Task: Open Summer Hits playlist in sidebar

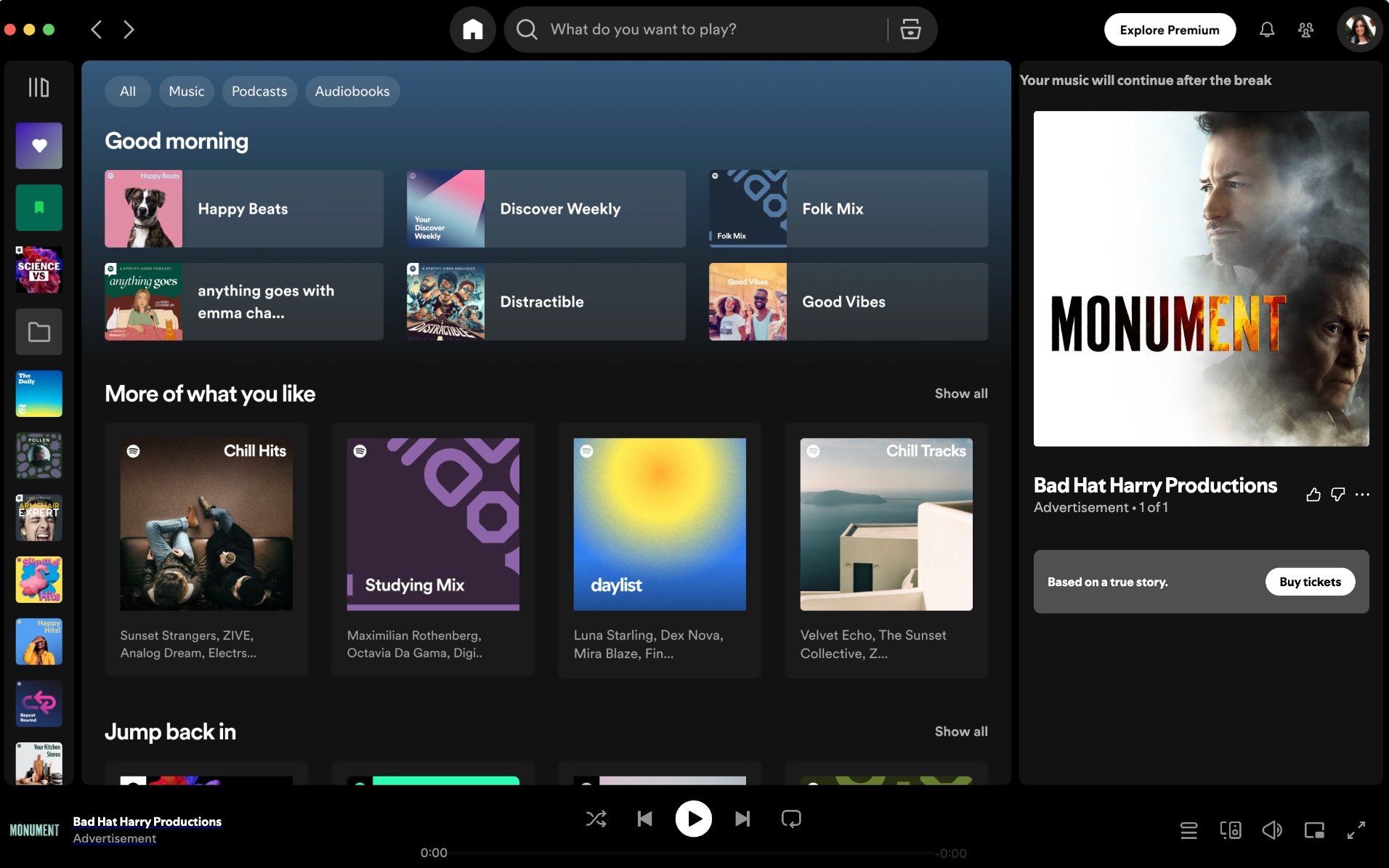Action: click(x=39, y=580)
